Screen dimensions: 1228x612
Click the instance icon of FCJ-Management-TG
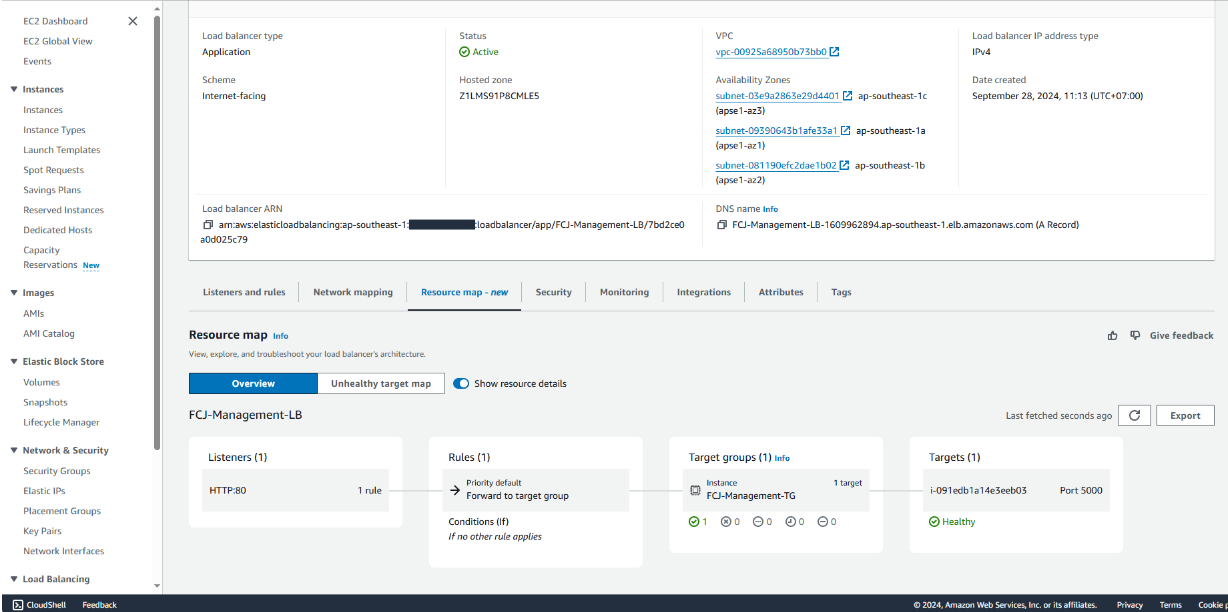696,490
